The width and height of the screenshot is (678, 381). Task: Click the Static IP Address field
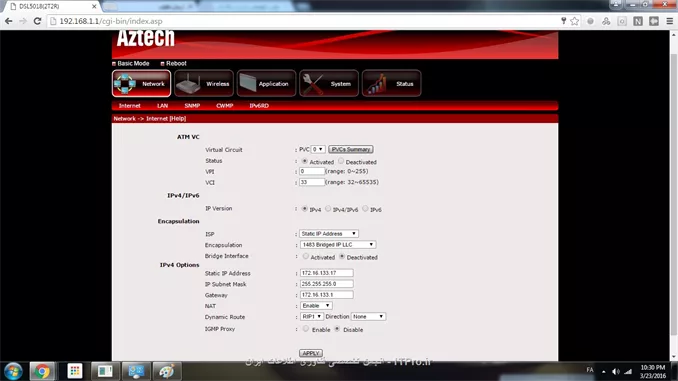[326, 273]
